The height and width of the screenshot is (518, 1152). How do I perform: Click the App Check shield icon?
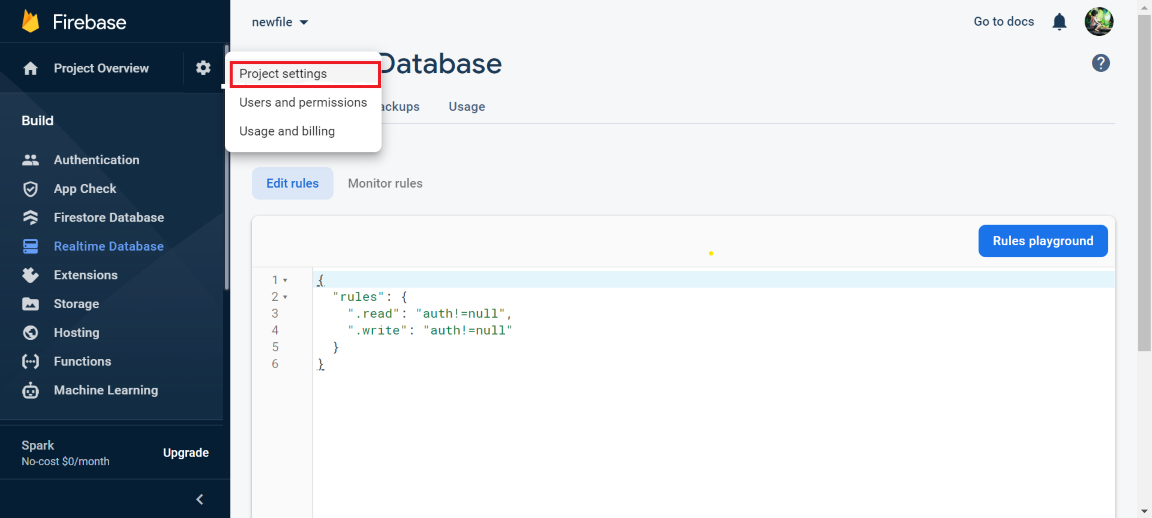point(30,189)
